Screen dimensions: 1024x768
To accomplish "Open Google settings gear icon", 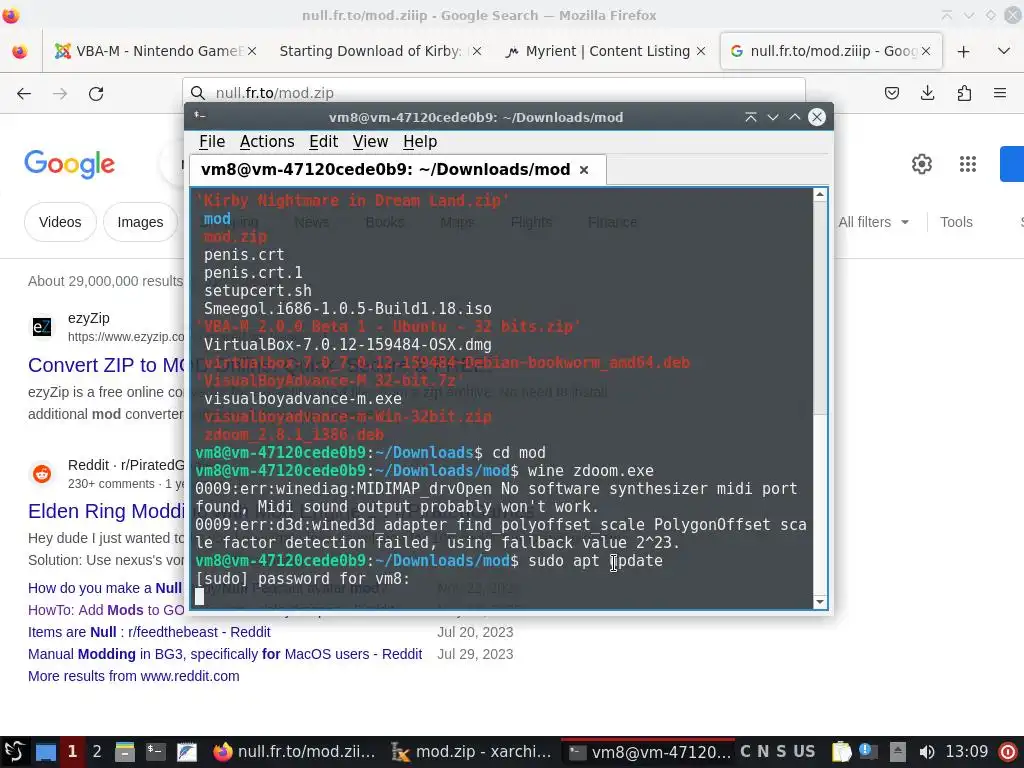I will coord(921,164).
